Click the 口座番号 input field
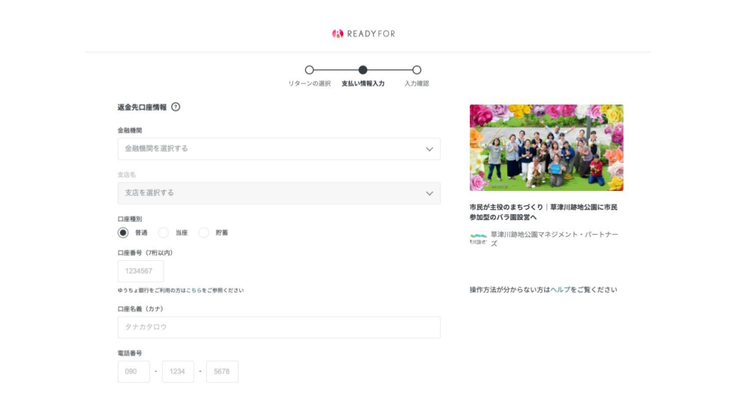 click(141, 271)
